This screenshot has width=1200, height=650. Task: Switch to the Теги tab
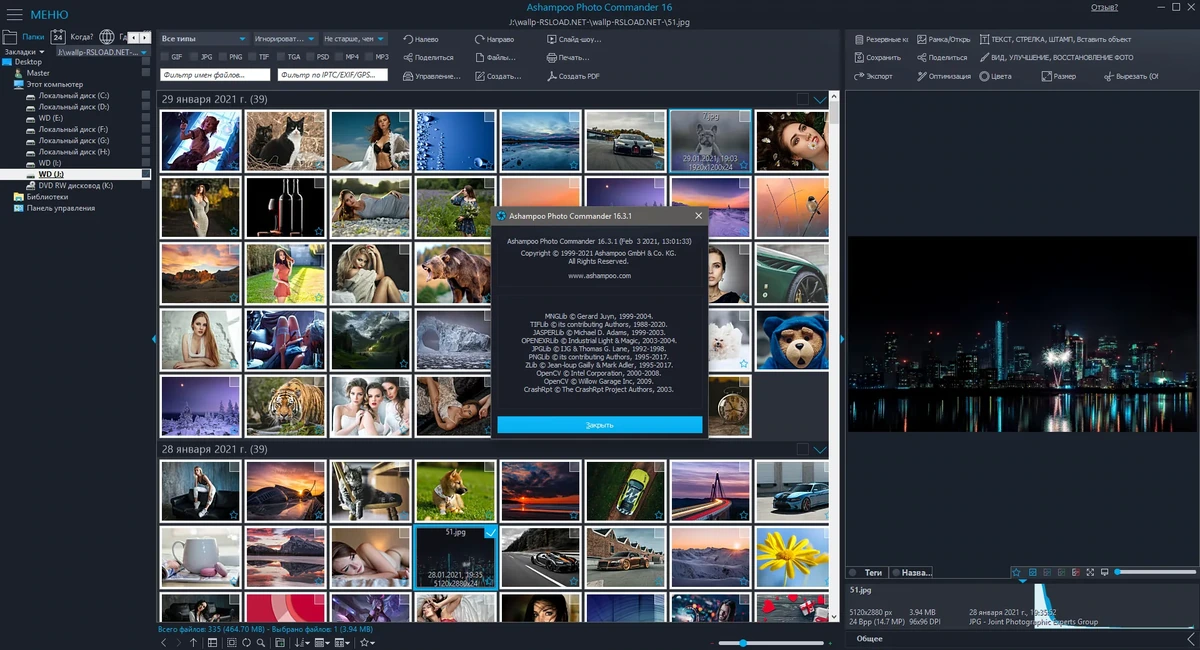[868, 573]
